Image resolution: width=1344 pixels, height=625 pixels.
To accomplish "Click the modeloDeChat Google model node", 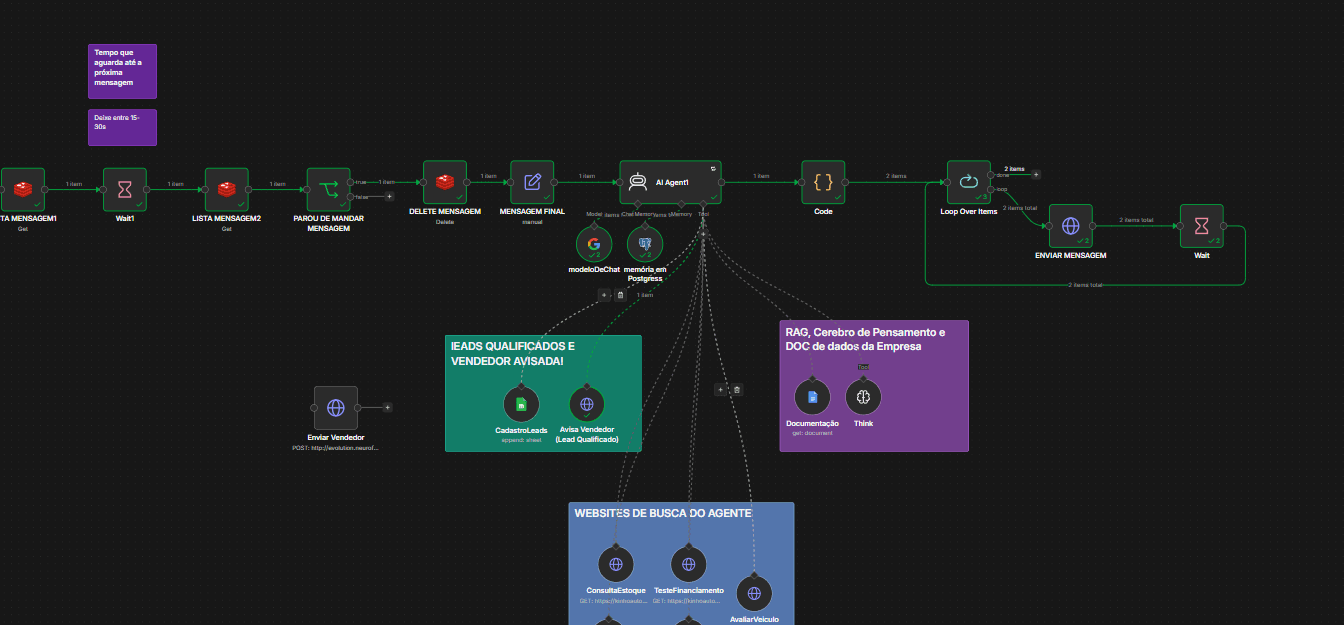I will pyautogui.click(x=594, y=244).
